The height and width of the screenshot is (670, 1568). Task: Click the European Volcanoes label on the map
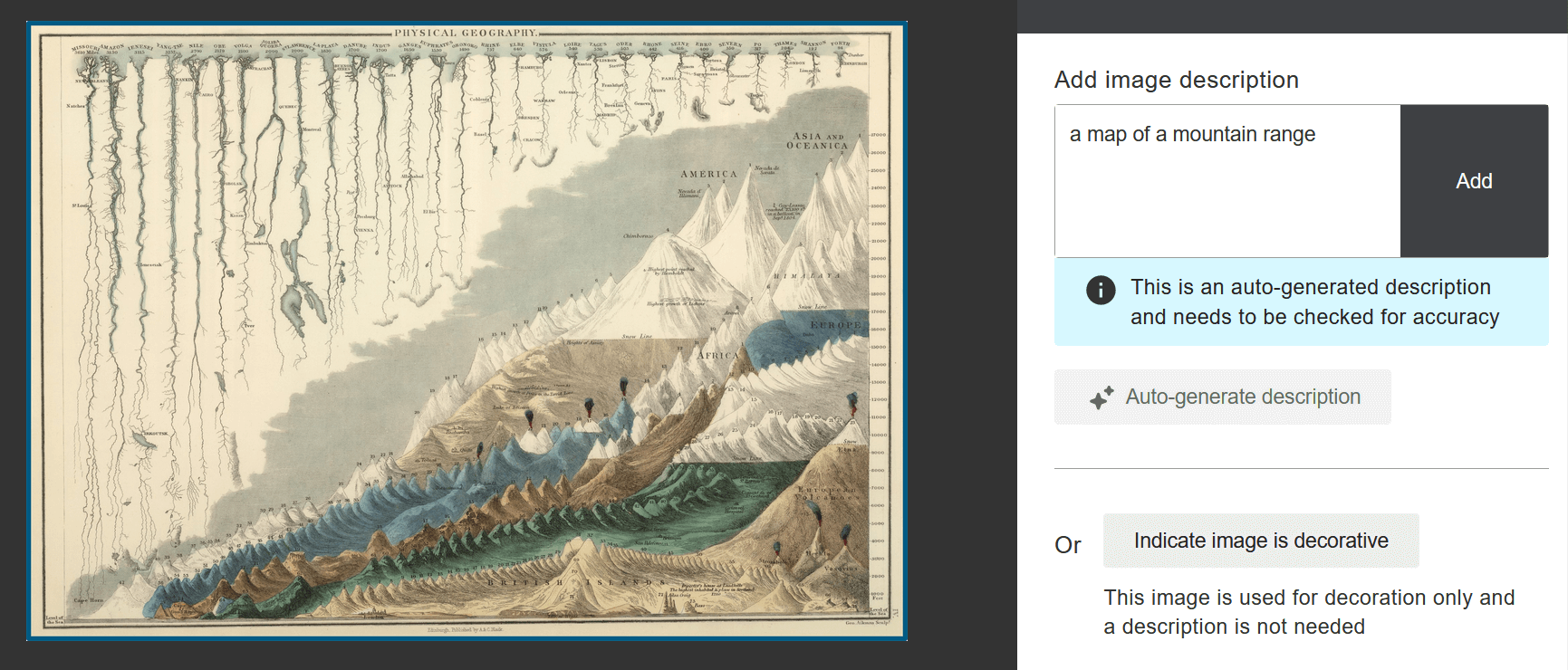(x=827, y=493)
